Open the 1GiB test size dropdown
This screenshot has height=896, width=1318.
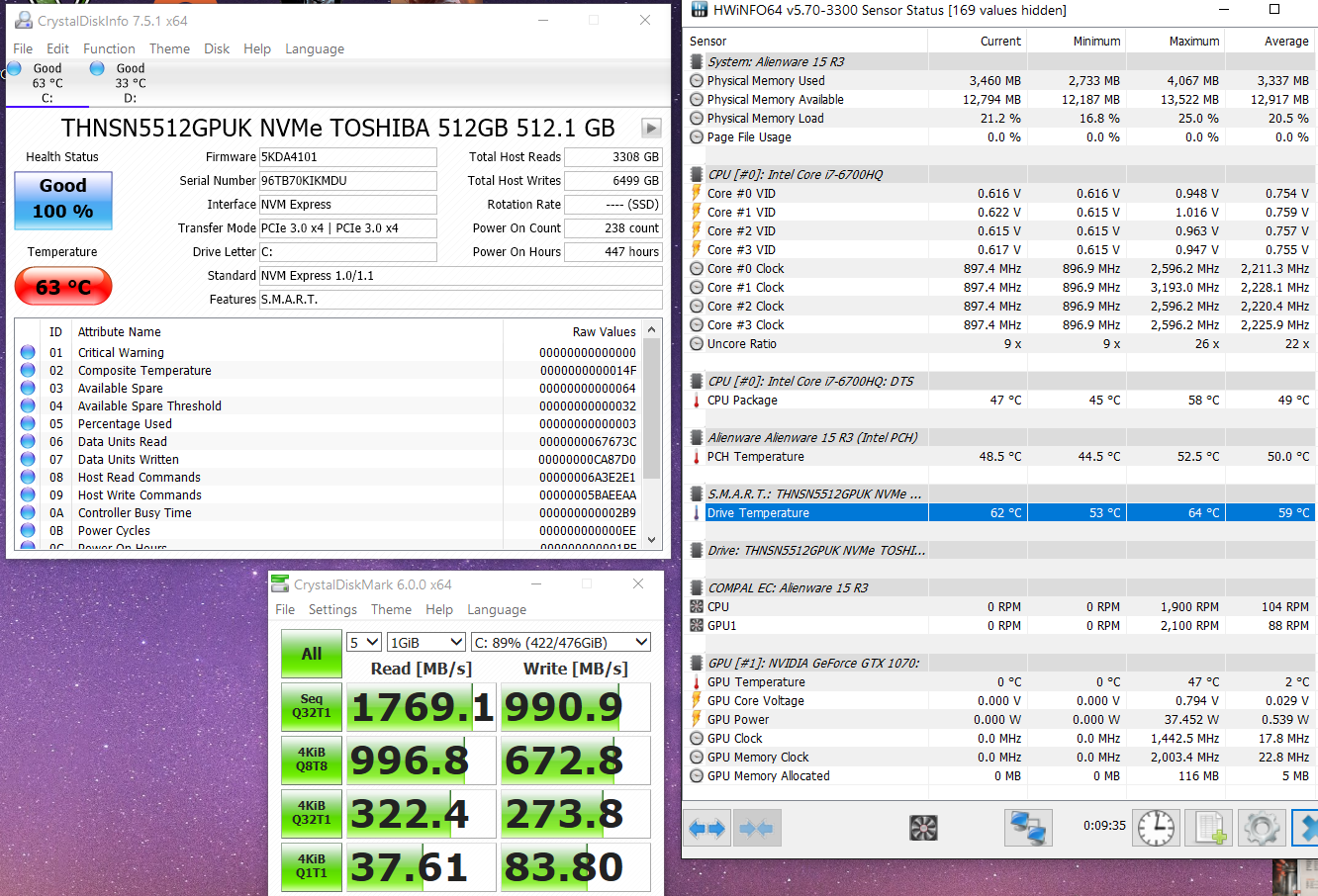tap(425, 643)
